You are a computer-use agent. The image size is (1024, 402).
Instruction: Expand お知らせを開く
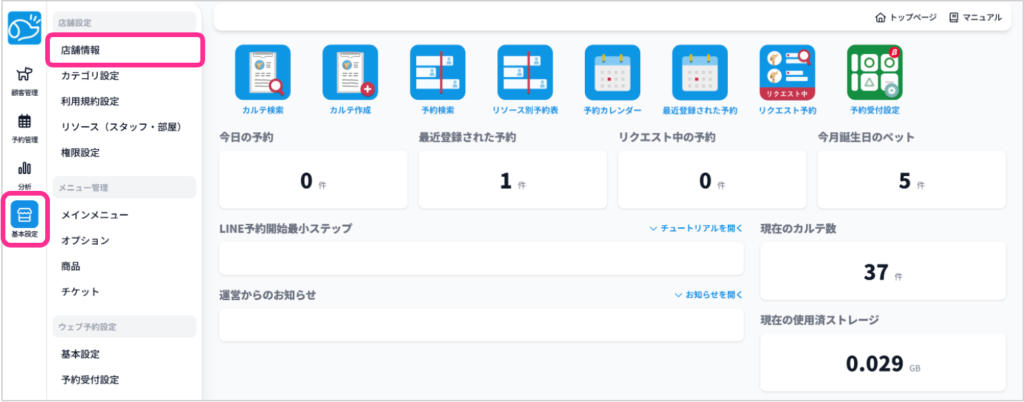[x=709, y=295]
